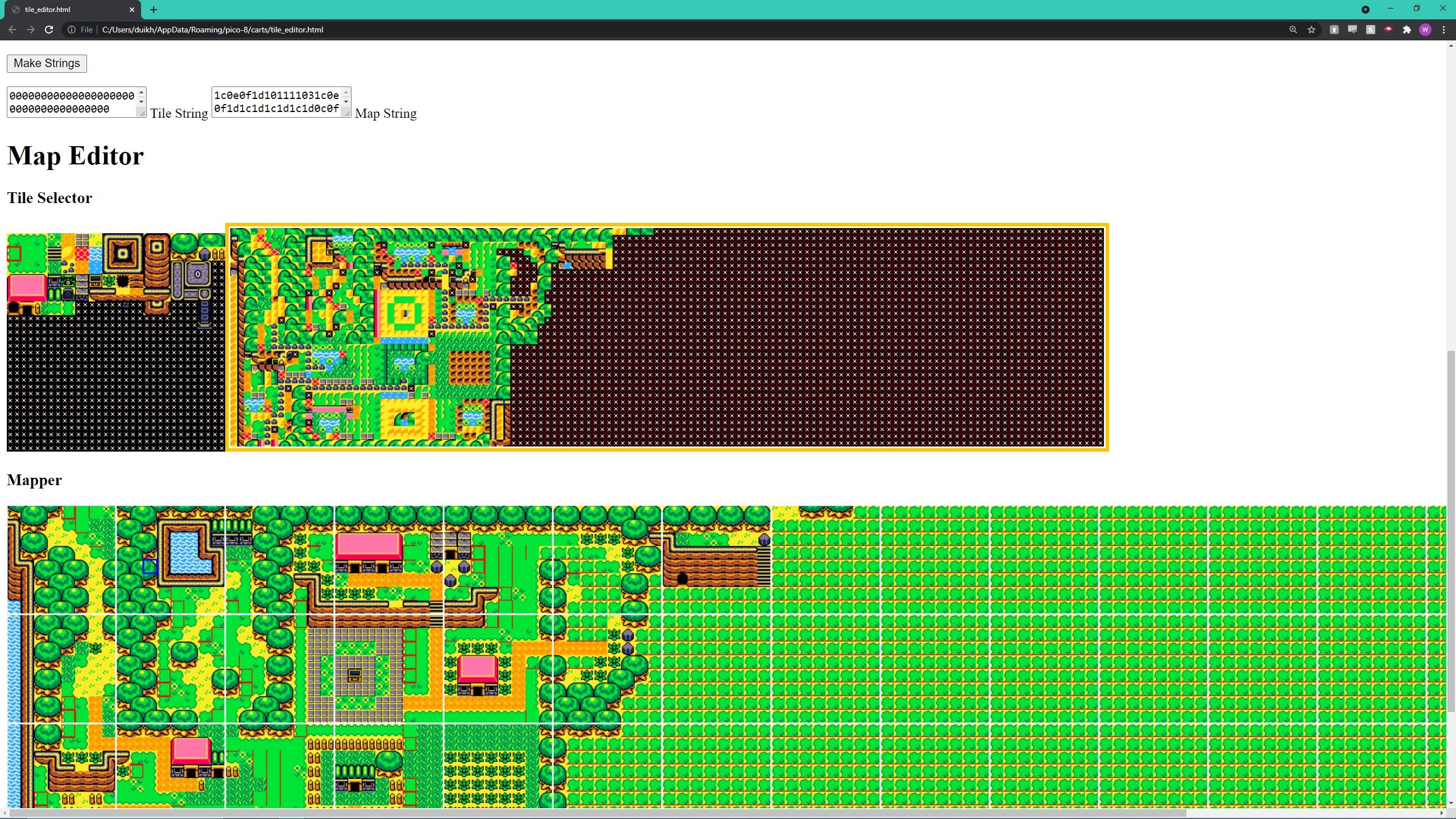Select the wooden stakes tile in Tile Selector
The image size is (1456, 819).
click(218, 254)
